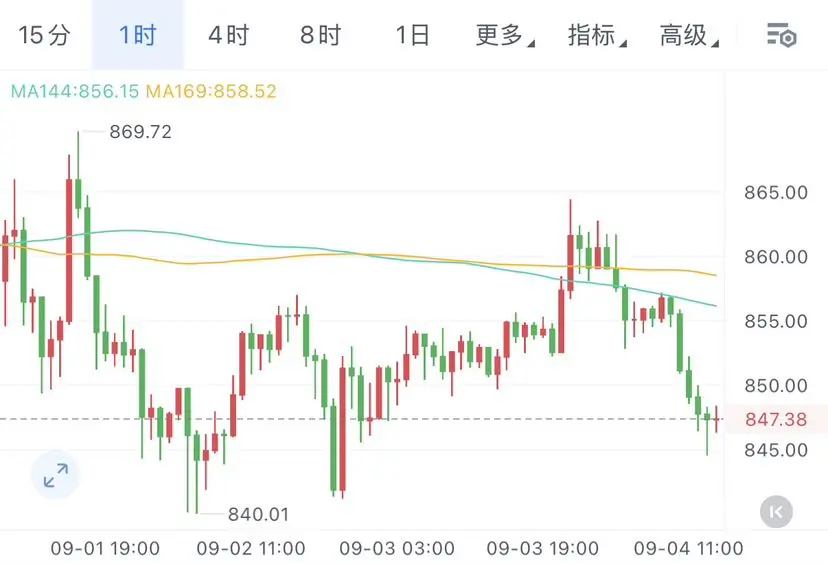Select the 1日 daily timeframe
The width and height of the screenshot is (828, 564).
click(412, 35)
